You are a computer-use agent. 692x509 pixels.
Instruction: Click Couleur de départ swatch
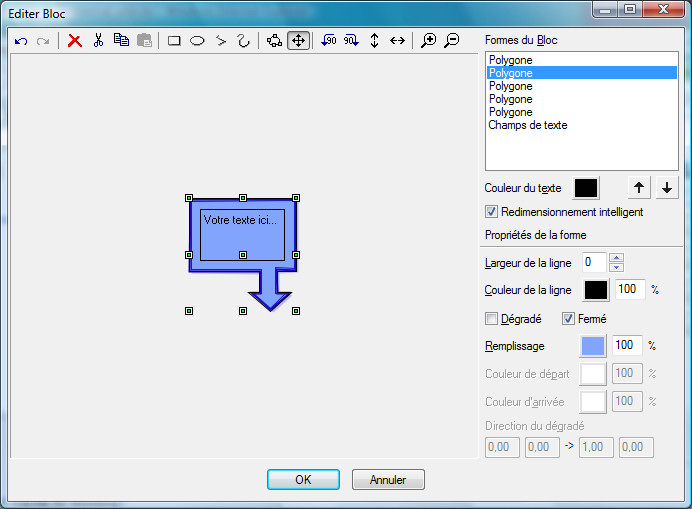pos(593,374)
